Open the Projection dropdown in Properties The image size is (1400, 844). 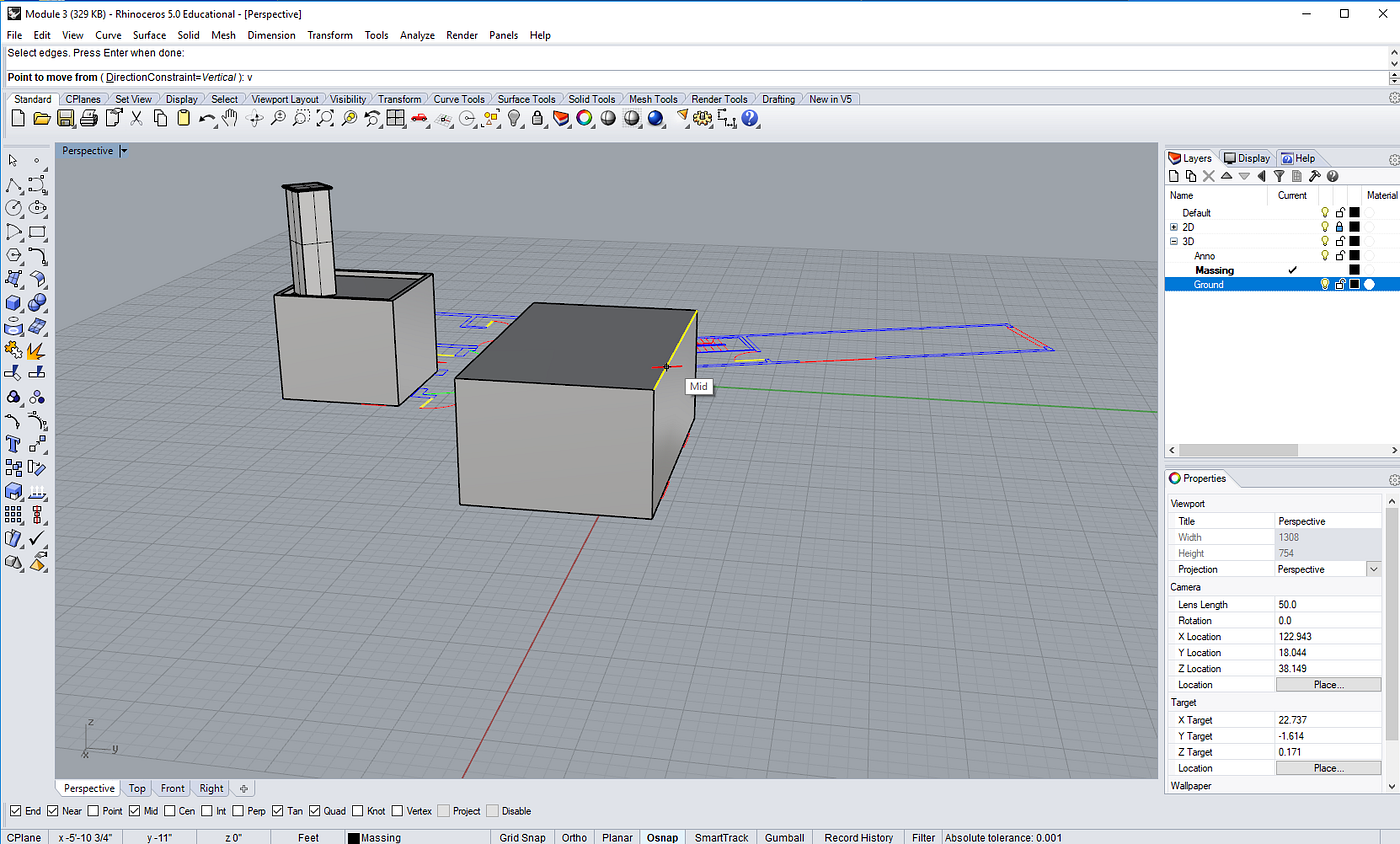(x=1372, y=569)
